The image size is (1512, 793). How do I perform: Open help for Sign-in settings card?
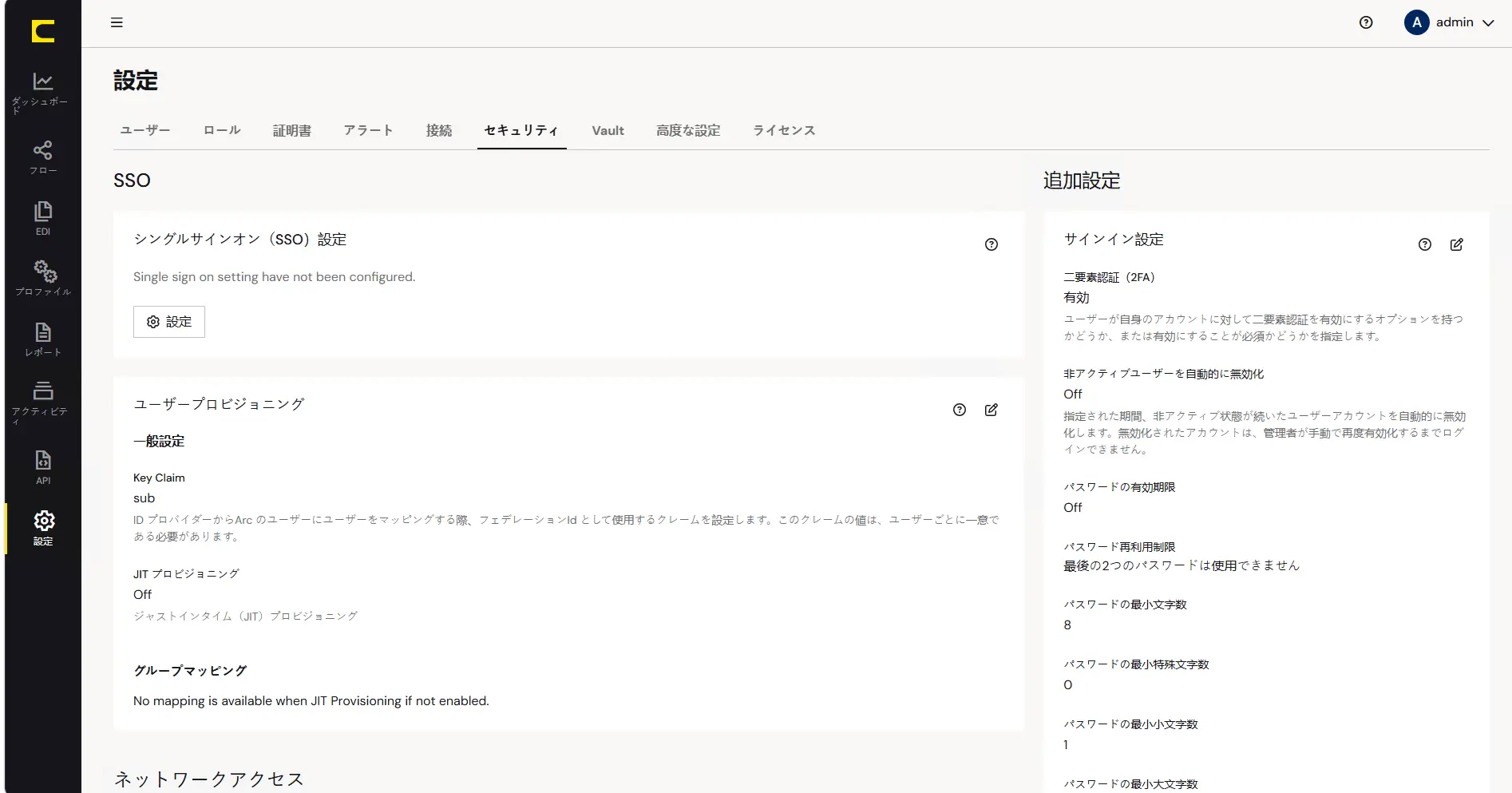[x=1425, y=244]
